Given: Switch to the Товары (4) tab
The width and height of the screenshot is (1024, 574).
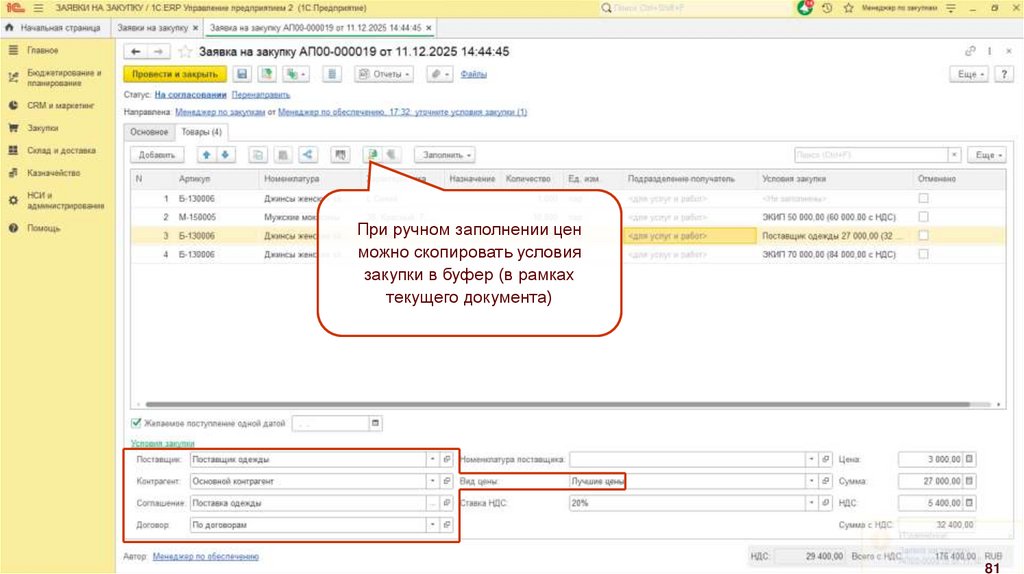Looking at the screenshot, I should click(201, 132).
